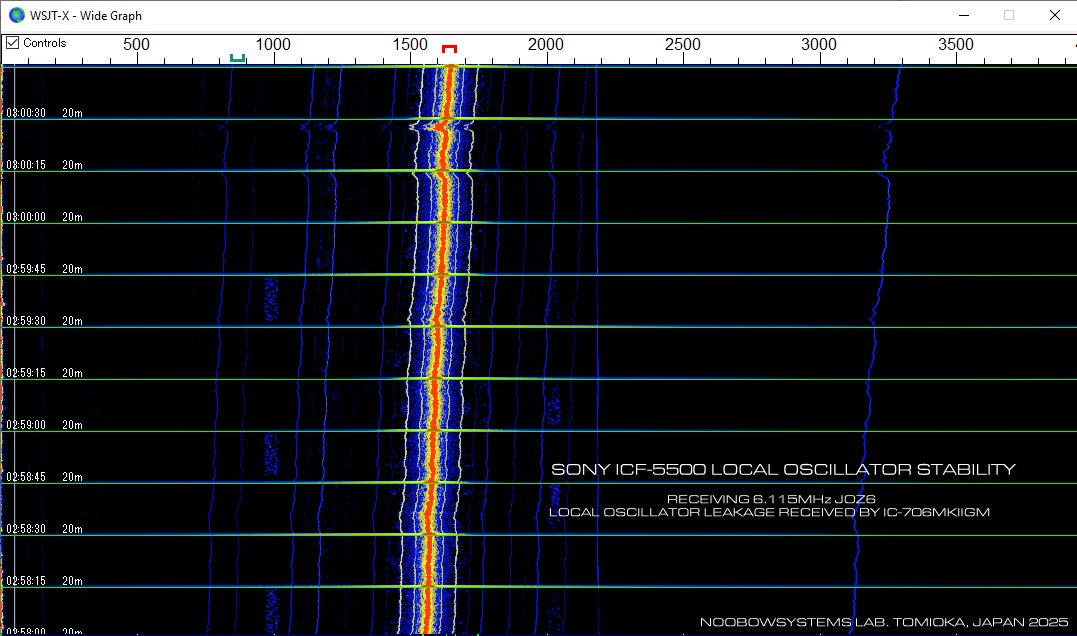
Task: Click the 2500 Hz frequency scale label
Action: pyautogui.click(x=683, y=45)
